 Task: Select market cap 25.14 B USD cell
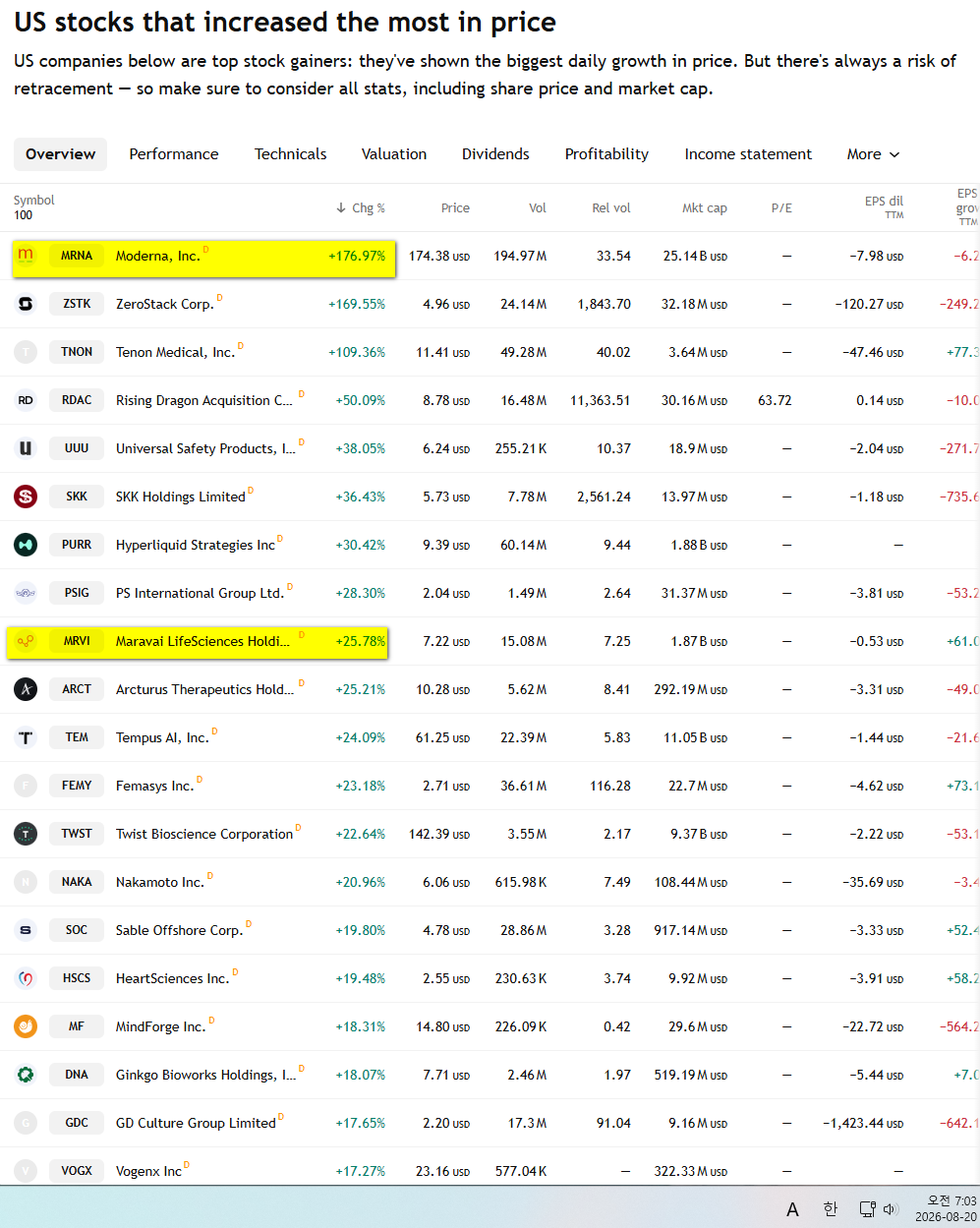[695, 256]
